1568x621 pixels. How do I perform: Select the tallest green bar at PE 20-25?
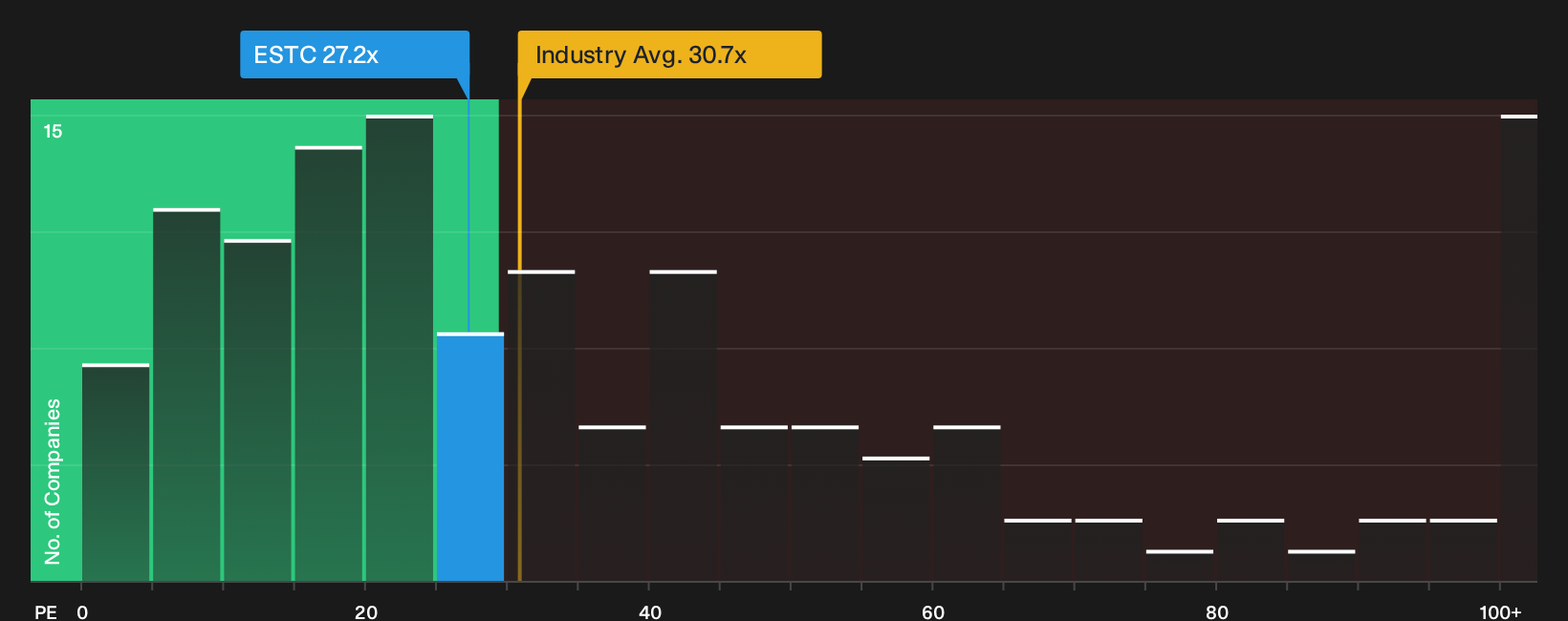pos(400,348)
